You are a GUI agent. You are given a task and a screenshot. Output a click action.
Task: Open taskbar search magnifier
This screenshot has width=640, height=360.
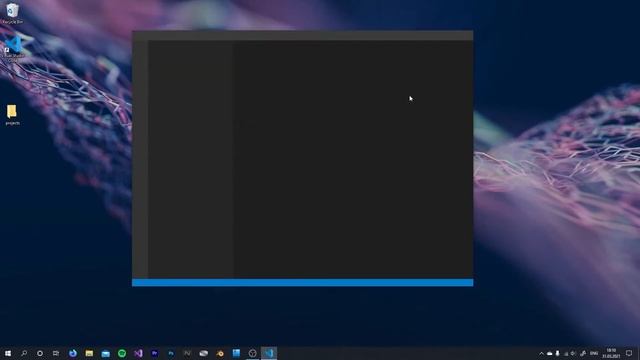[x=24, y=353]
